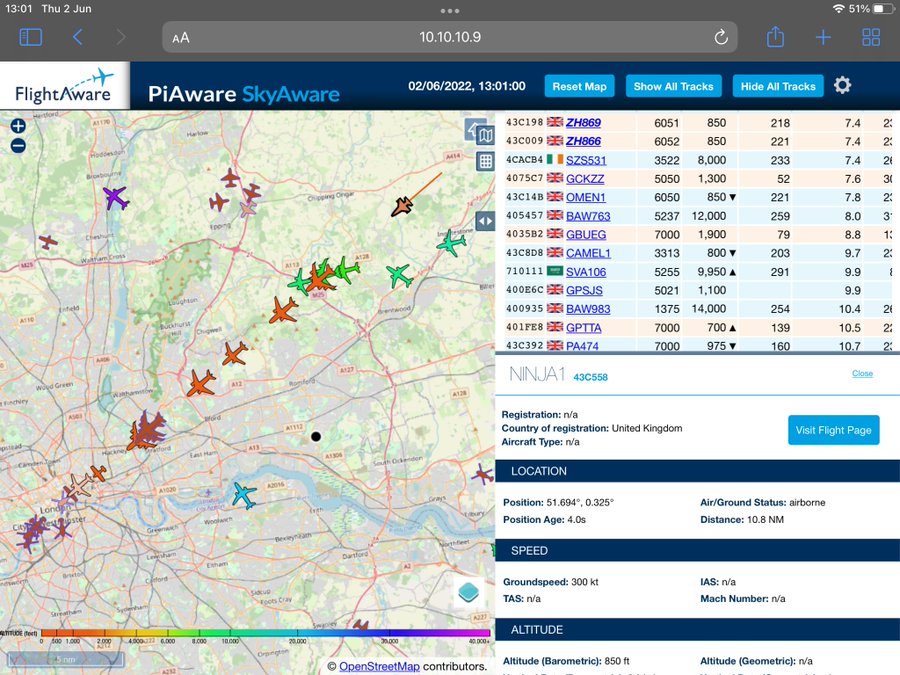The height and width of the screenshot is (675, 900).
Task: Select flight SZS531 in the table
Action: [586, 160]
